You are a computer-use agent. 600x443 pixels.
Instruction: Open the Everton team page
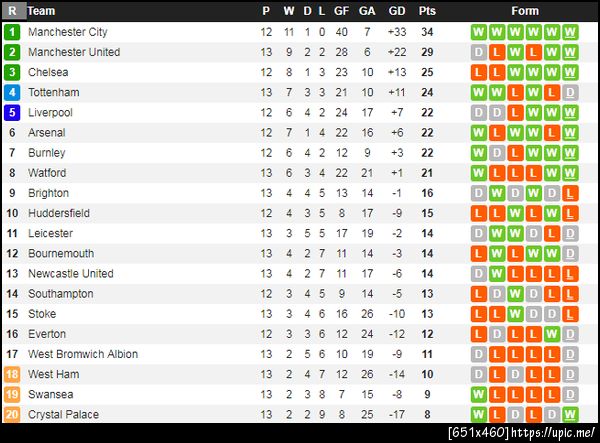coord(47,334)
